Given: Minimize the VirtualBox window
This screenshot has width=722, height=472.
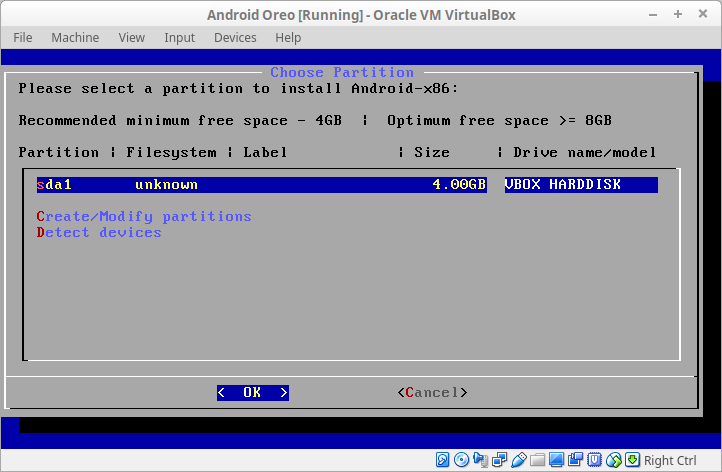Looking at the screenshot, I should (652, 15).
